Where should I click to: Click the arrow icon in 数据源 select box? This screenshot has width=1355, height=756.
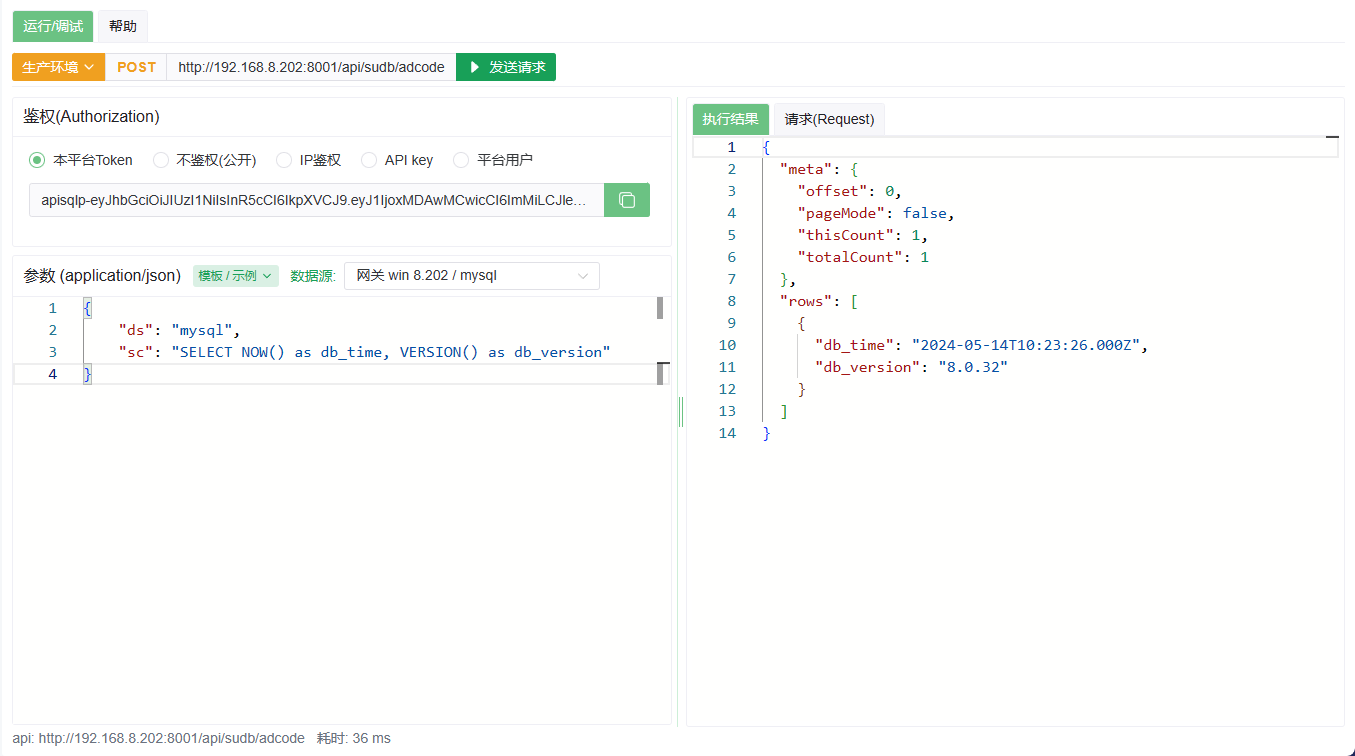click(583, 276)
